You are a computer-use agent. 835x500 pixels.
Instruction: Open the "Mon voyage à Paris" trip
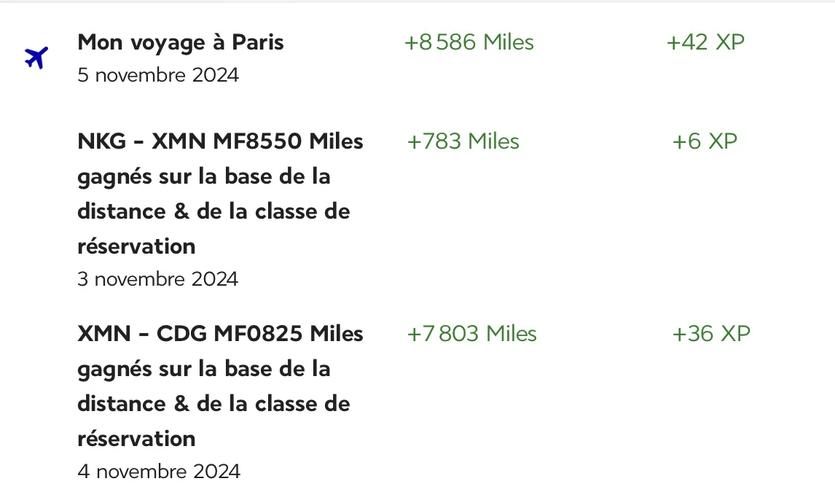180,42
